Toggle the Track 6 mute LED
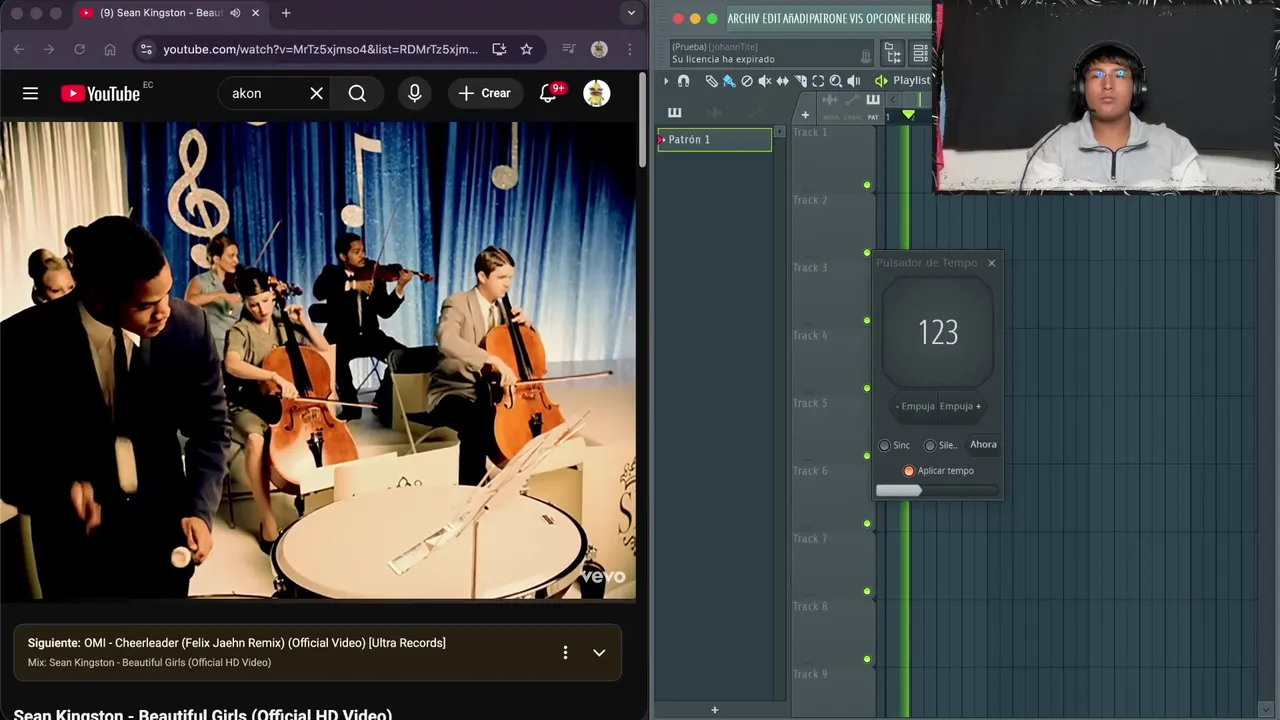 coord(867,523)
